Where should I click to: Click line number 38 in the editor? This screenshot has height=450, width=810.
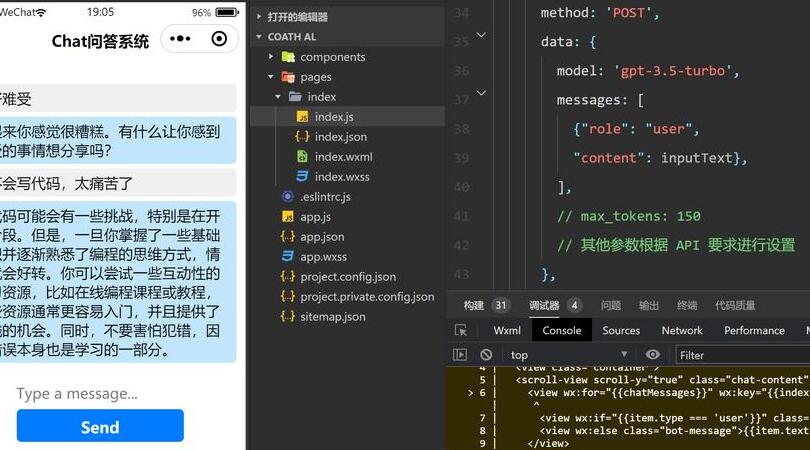tap(461, 129)
